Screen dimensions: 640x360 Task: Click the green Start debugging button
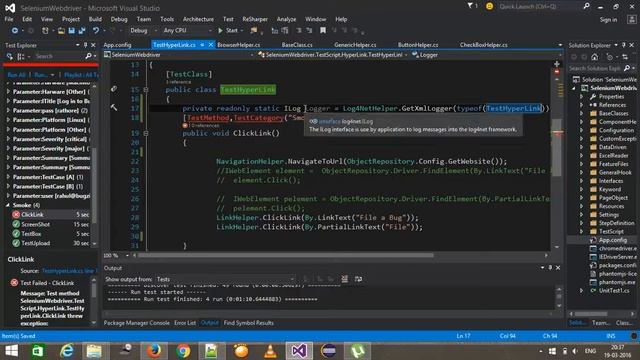click(228, 31)
